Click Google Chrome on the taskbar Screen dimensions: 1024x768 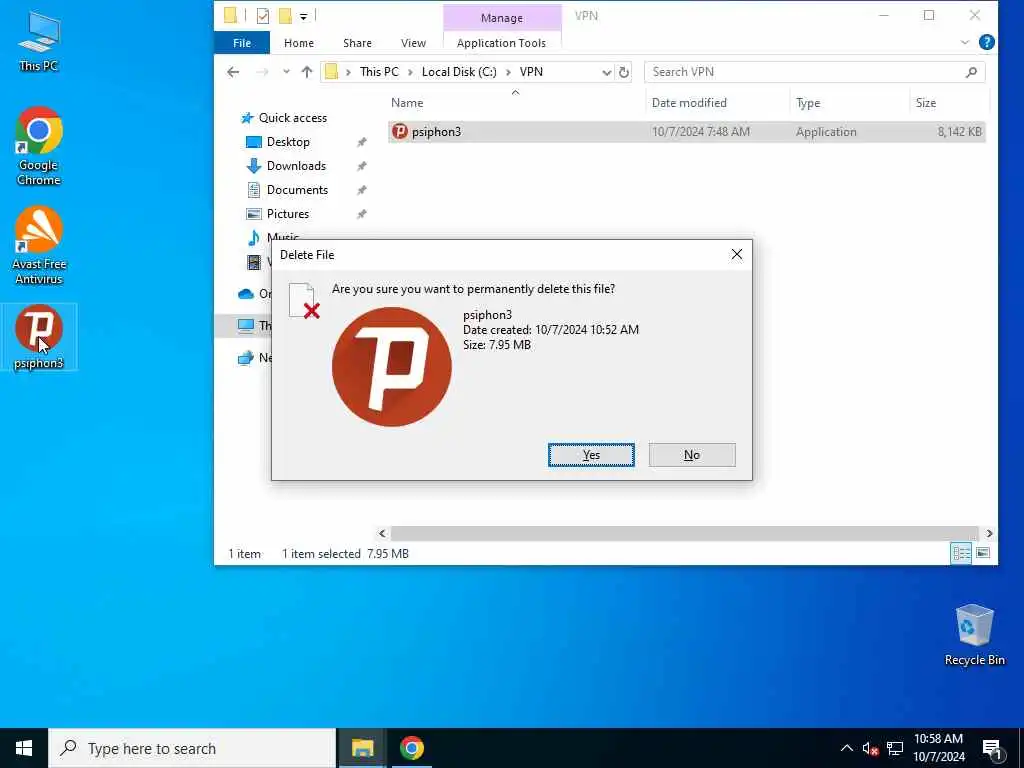tap(411, 748)
